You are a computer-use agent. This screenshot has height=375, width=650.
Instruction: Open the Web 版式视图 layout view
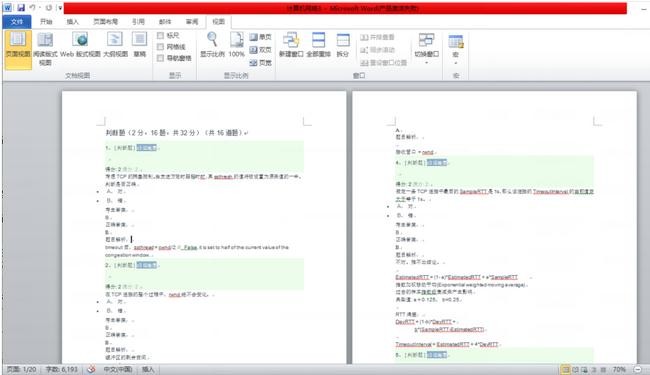[80, 45]
